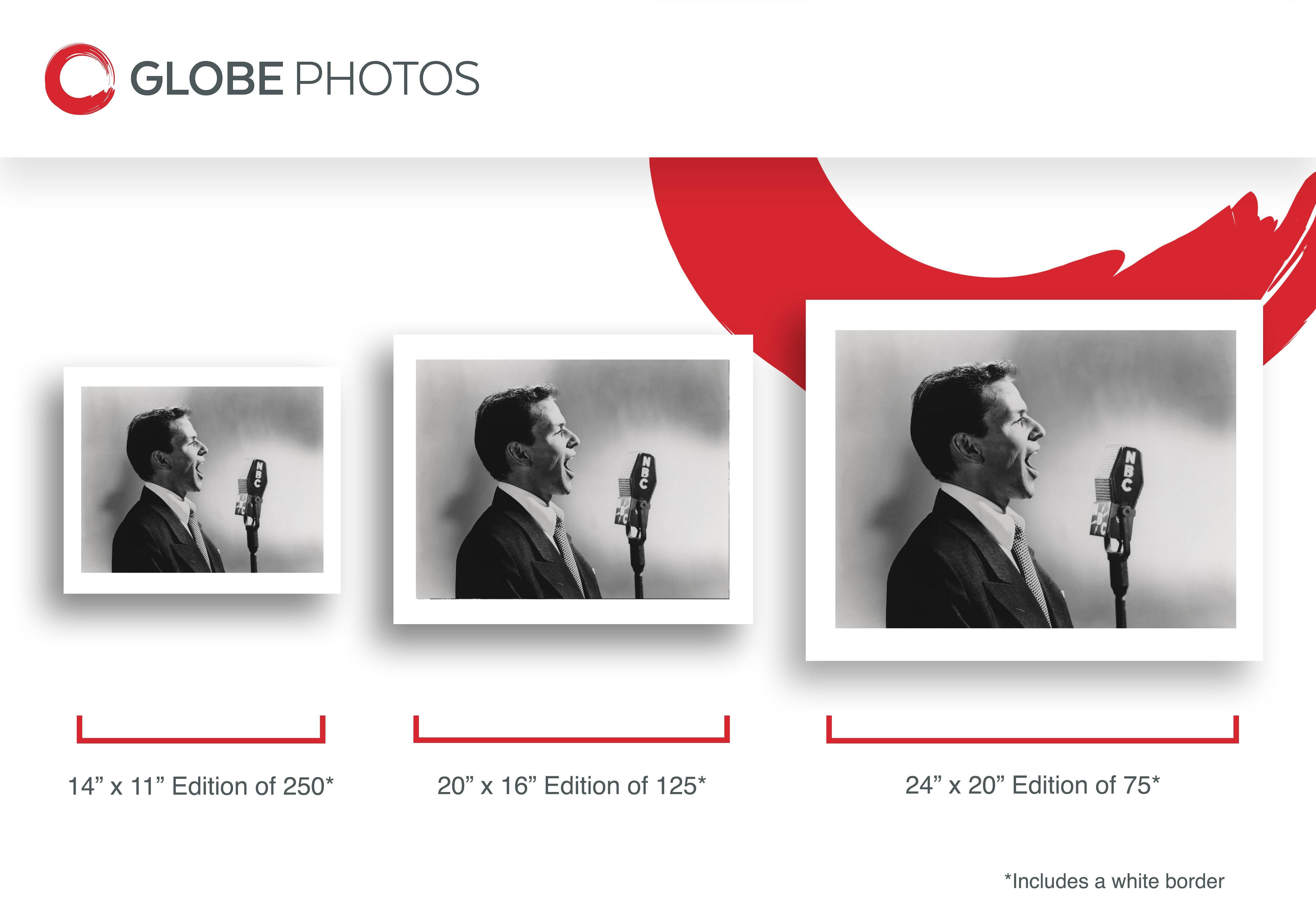This screenshot has height=905, width=1316.
Task: Click the 24" x 20" Edition of 75 label
Action: click(x=1033, y=785)
